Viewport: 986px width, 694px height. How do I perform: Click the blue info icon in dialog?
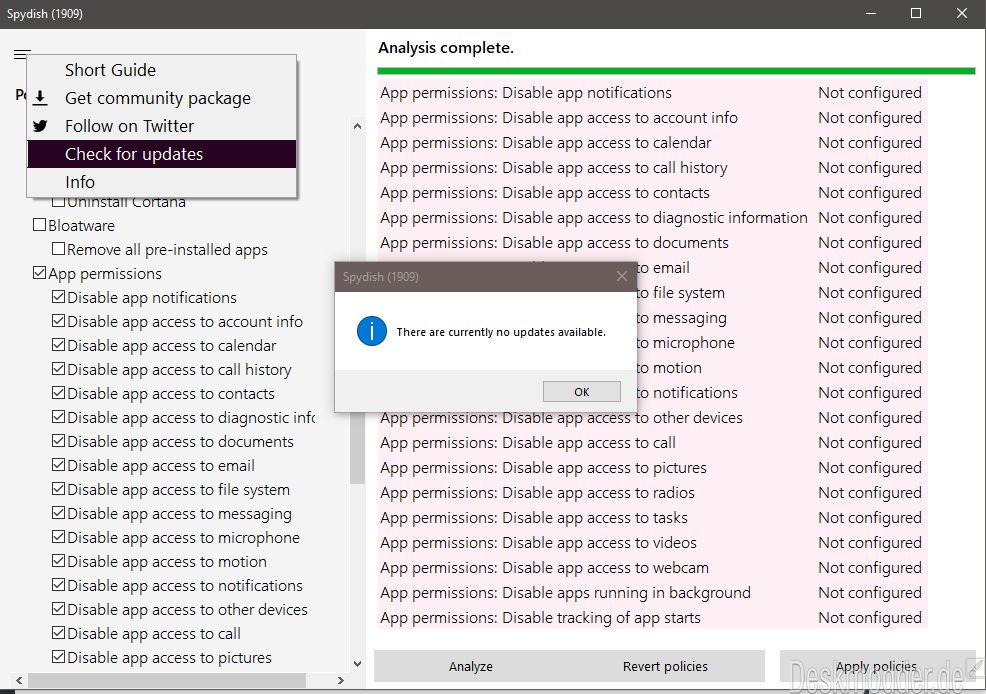point(372,331)
